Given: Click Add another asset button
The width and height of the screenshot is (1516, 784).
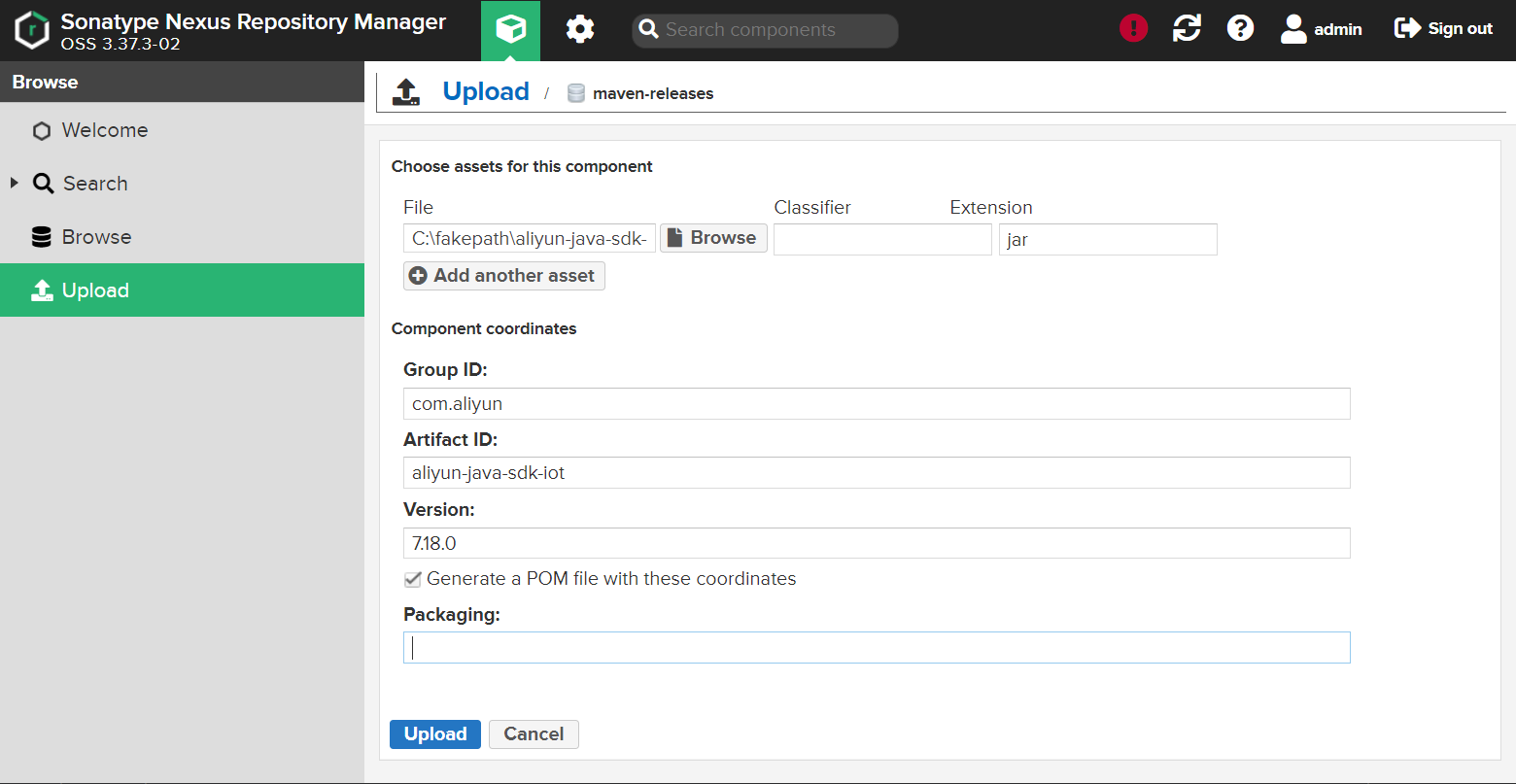Looking at the screenshot, I should (504, 276).
